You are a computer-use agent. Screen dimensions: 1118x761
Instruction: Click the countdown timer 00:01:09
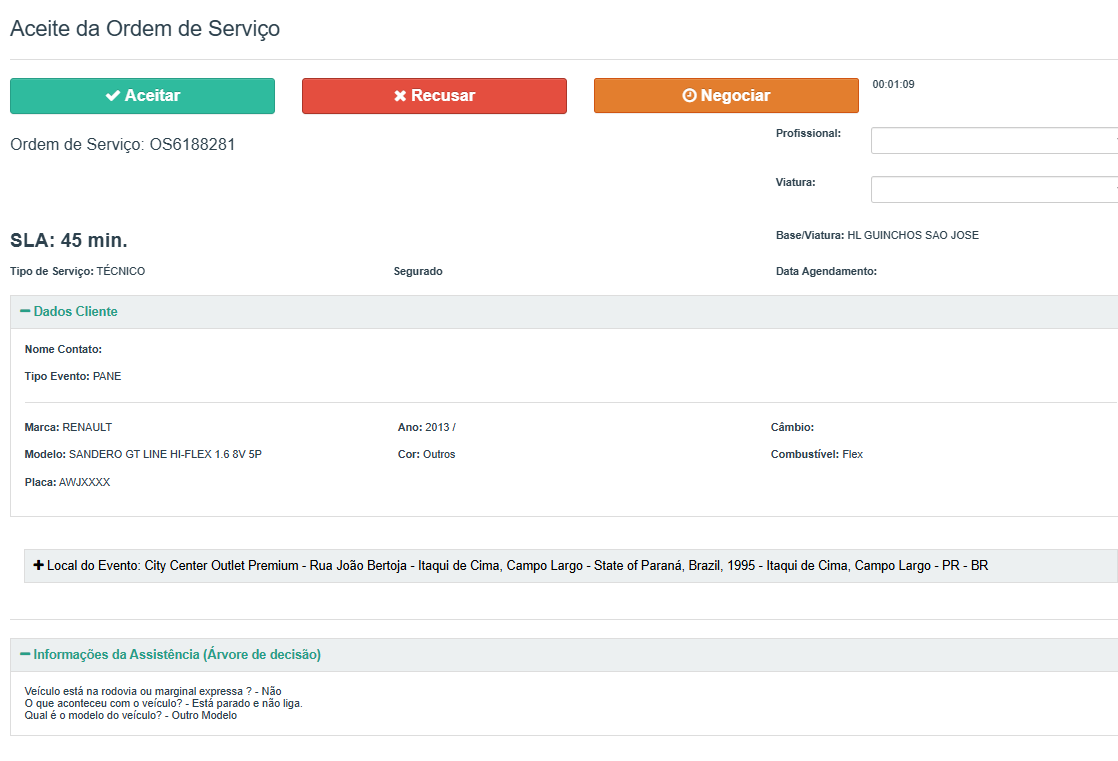point(893,85)
